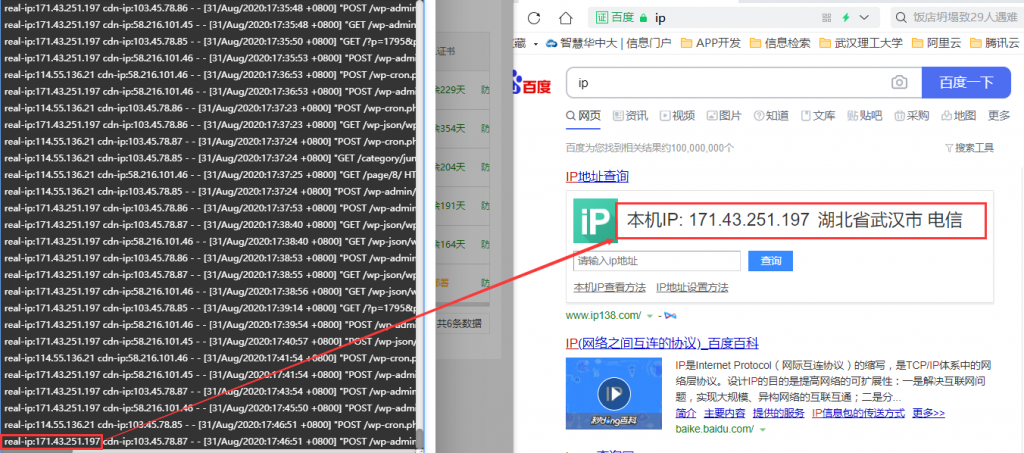
Task: Click the 354天 cell in background table
Action: pyautogui.click(x=451, y=129)
